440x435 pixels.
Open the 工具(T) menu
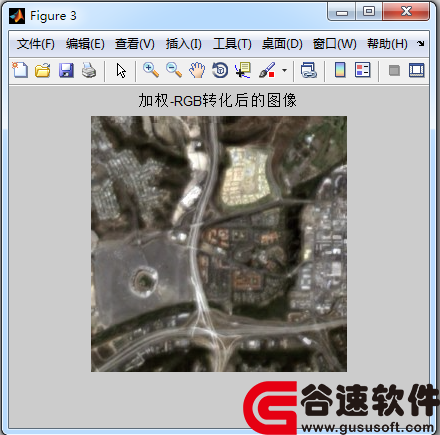coord(232,44)
